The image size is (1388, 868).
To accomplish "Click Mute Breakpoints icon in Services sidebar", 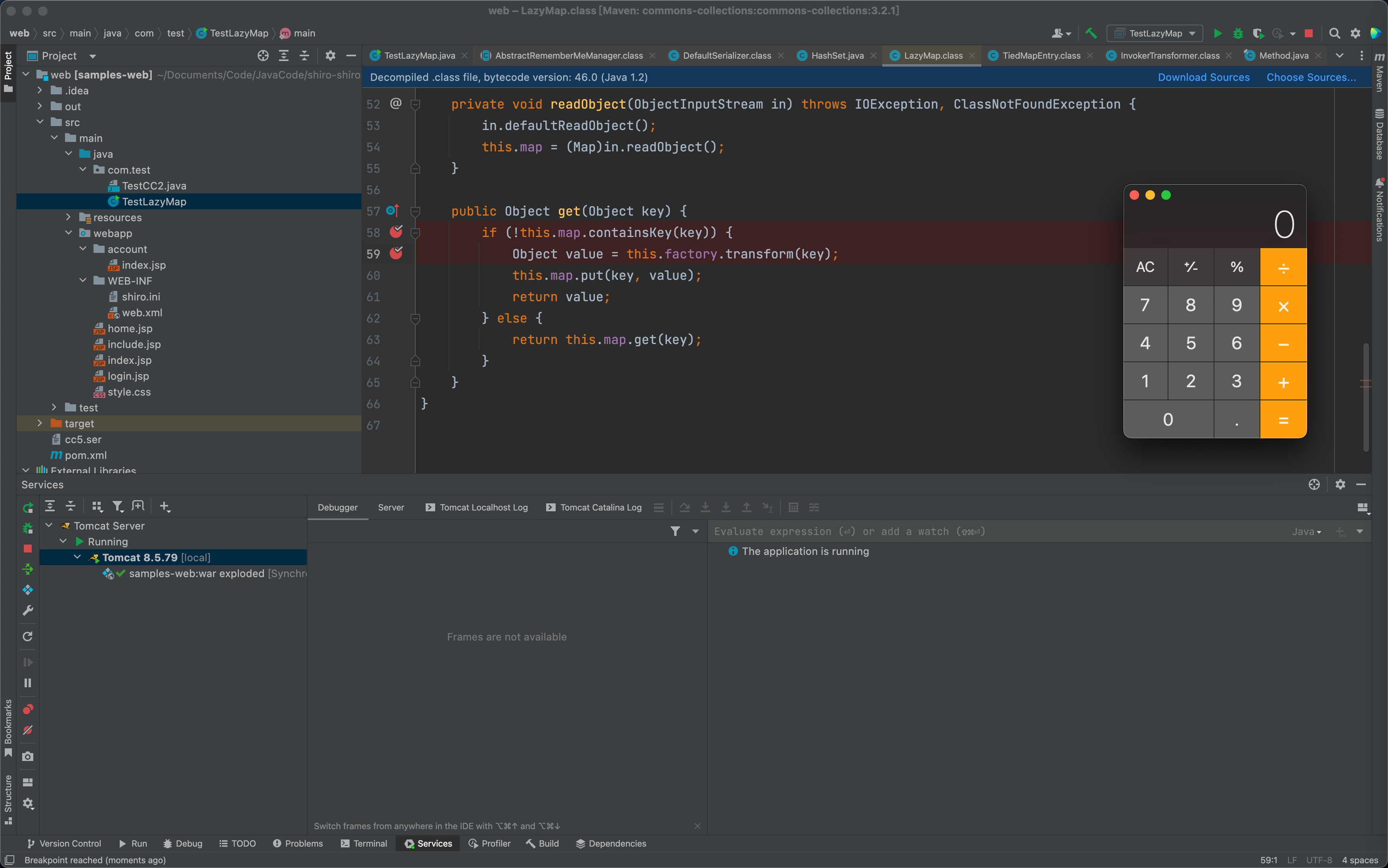I will click(28, 730).
